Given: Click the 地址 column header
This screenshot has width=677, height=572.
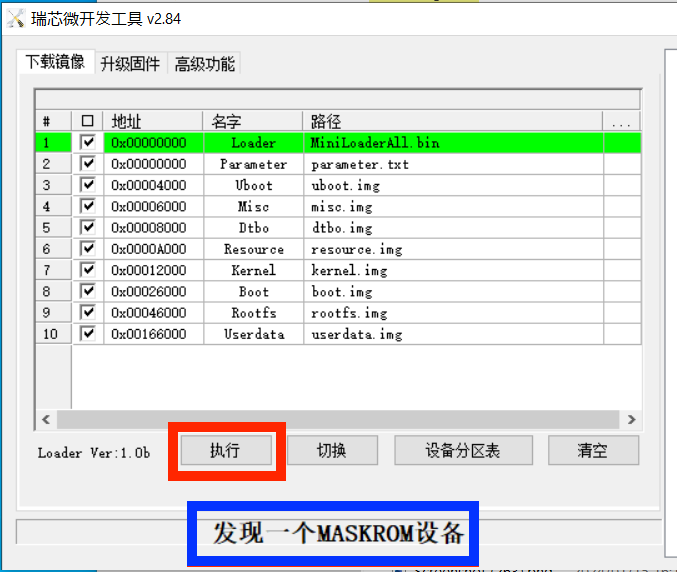Looking at the screenshot, I should [x=153, y=121].
